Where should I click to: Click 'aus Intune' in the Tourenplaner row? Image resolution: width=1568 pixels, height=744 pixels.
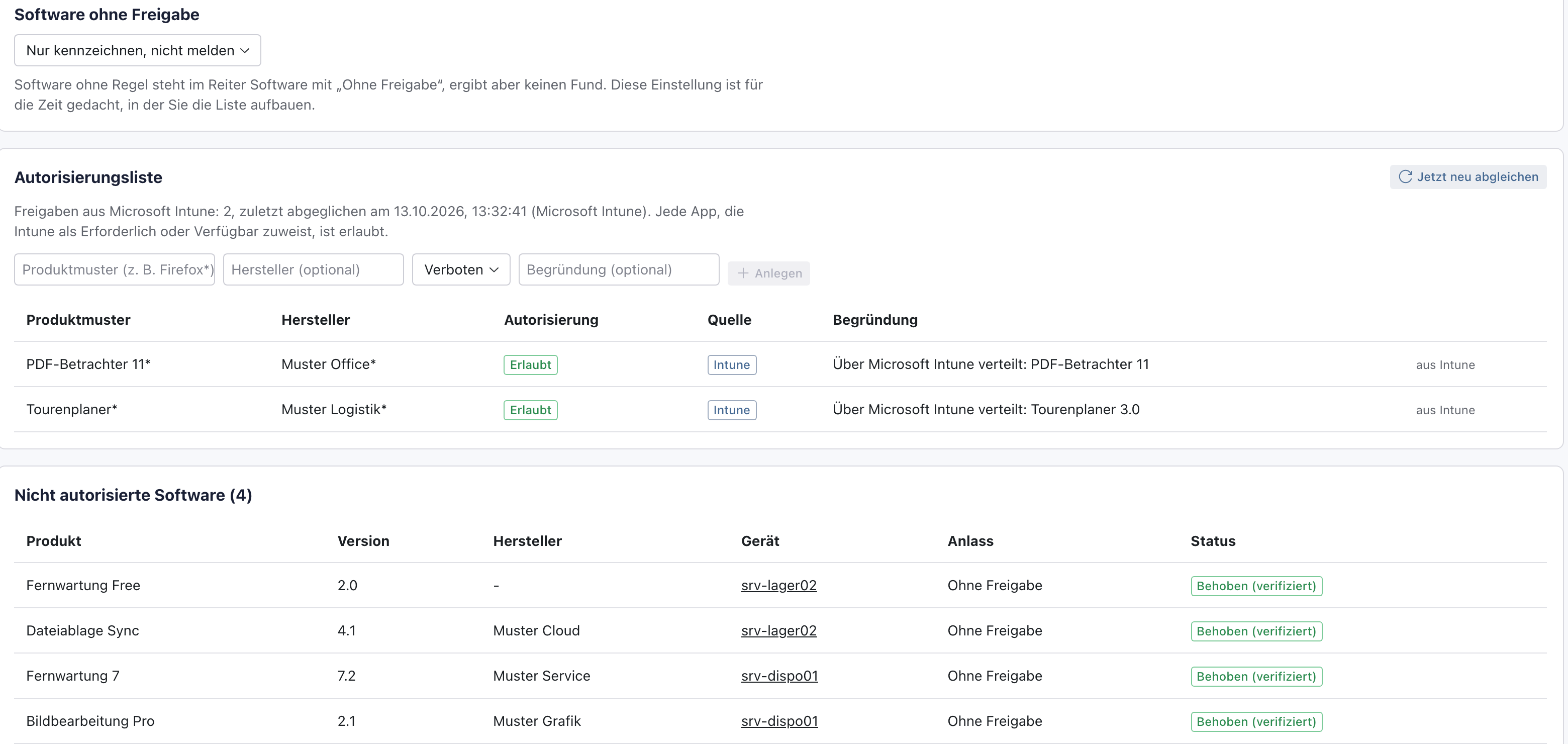click(1445, 410)
